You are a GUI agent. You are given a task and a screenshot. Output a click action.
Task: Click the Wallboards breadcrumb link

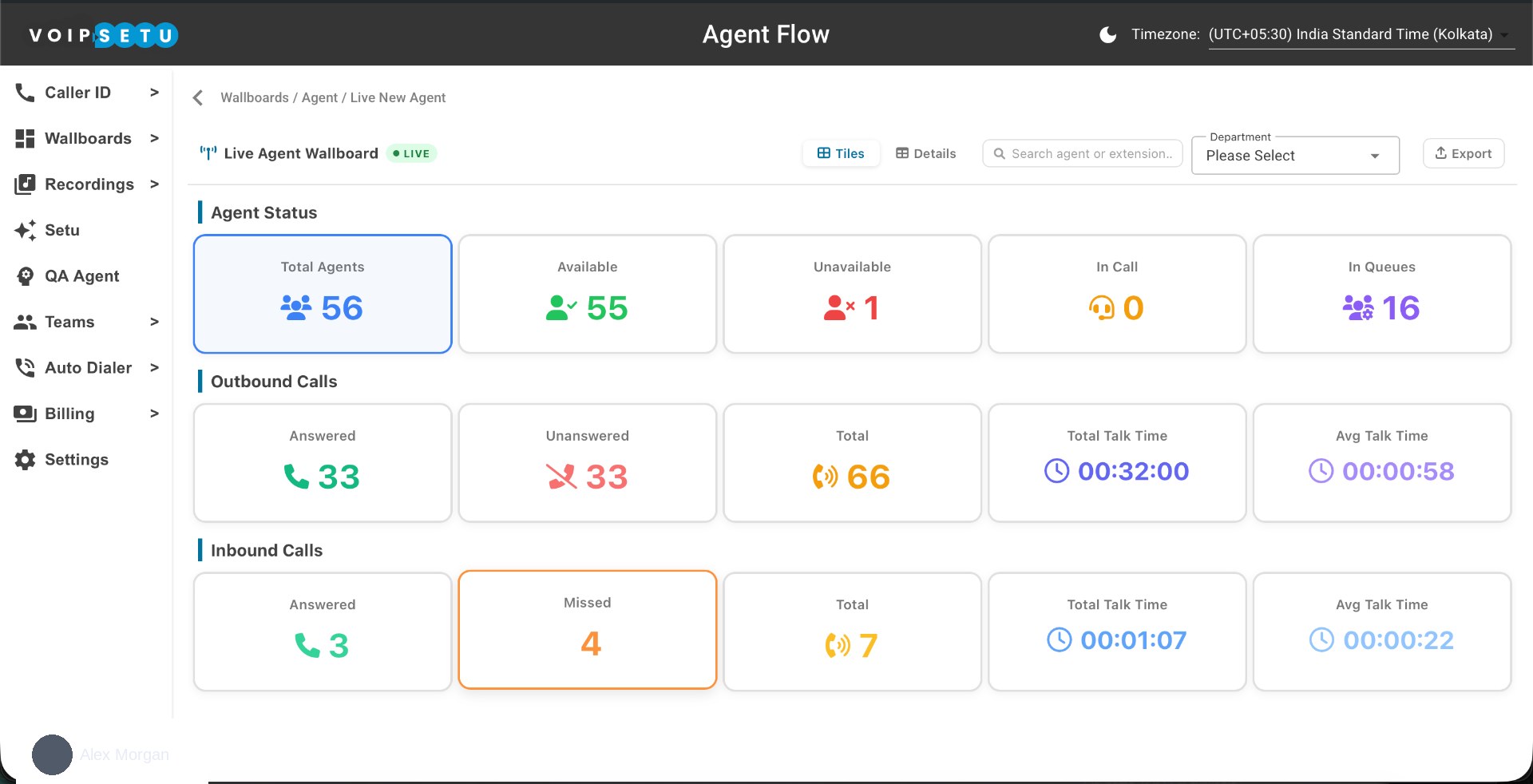pos(255,97)
